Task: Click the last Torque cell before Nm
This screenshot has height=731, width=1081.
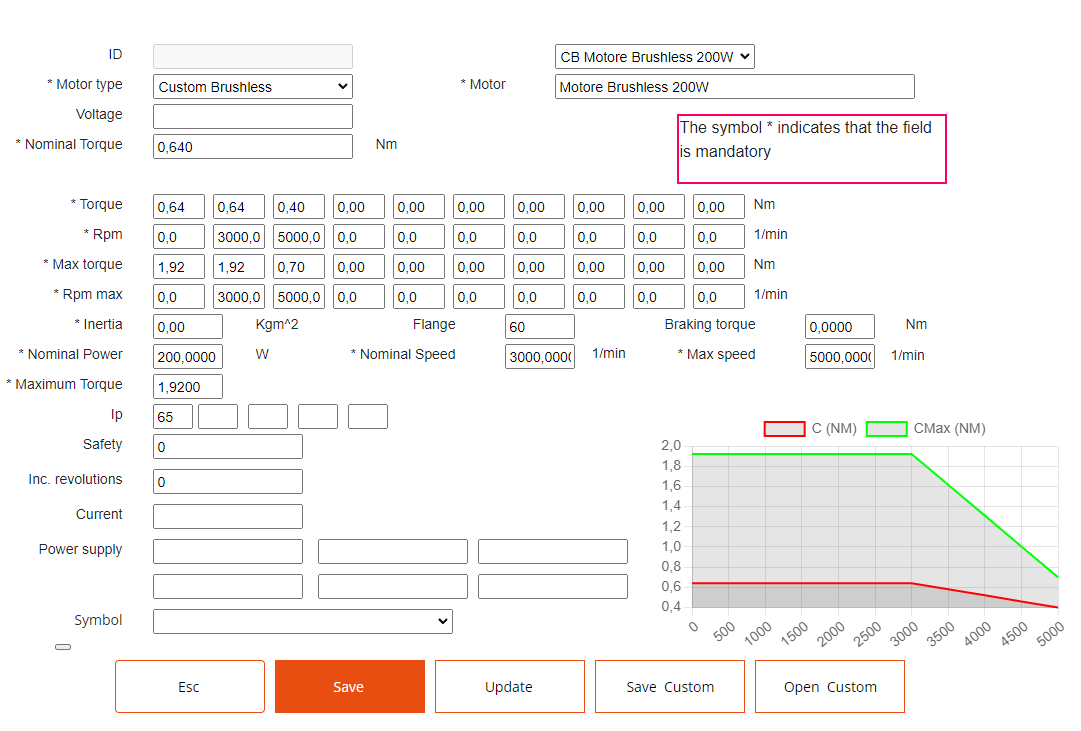Action: pyautogui.click(x=718, y=207)
